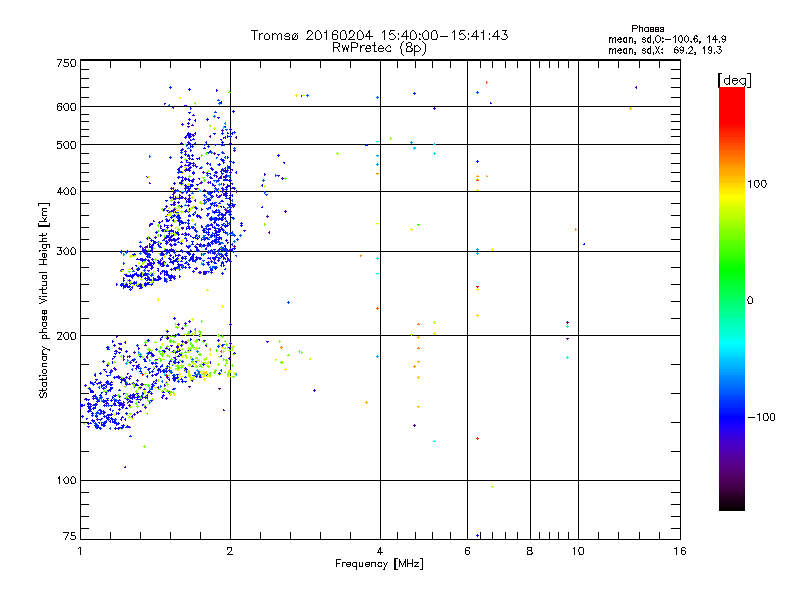The width and height of the screenshot is (800, 600).
Task: Click the '[deg]' colorbar unit label
Action: pos(734,80)
